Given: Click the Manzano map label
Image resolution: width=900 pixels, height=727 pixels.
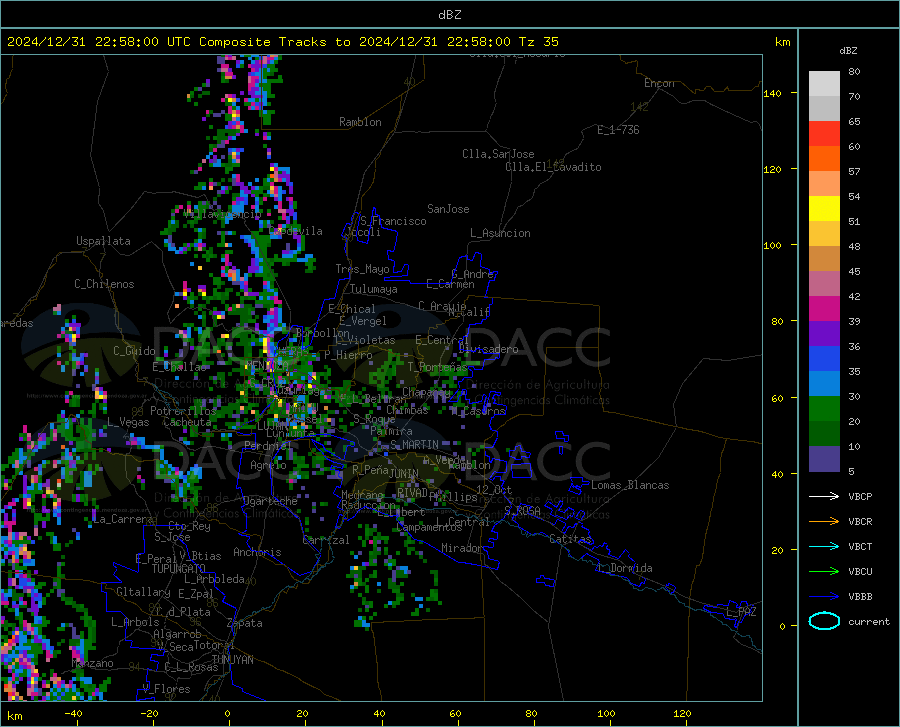Looking at the screenshot, I should click(92, 663).
